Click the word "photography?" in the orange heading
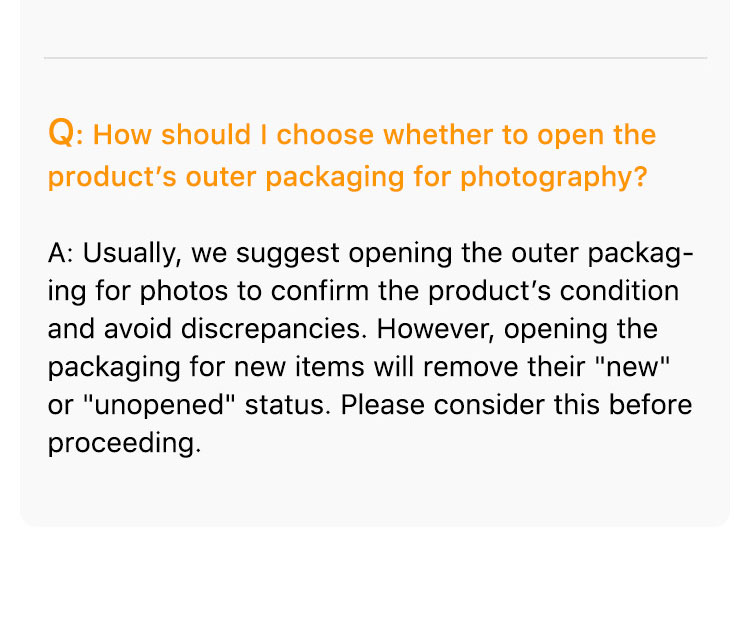 (554, 177)
